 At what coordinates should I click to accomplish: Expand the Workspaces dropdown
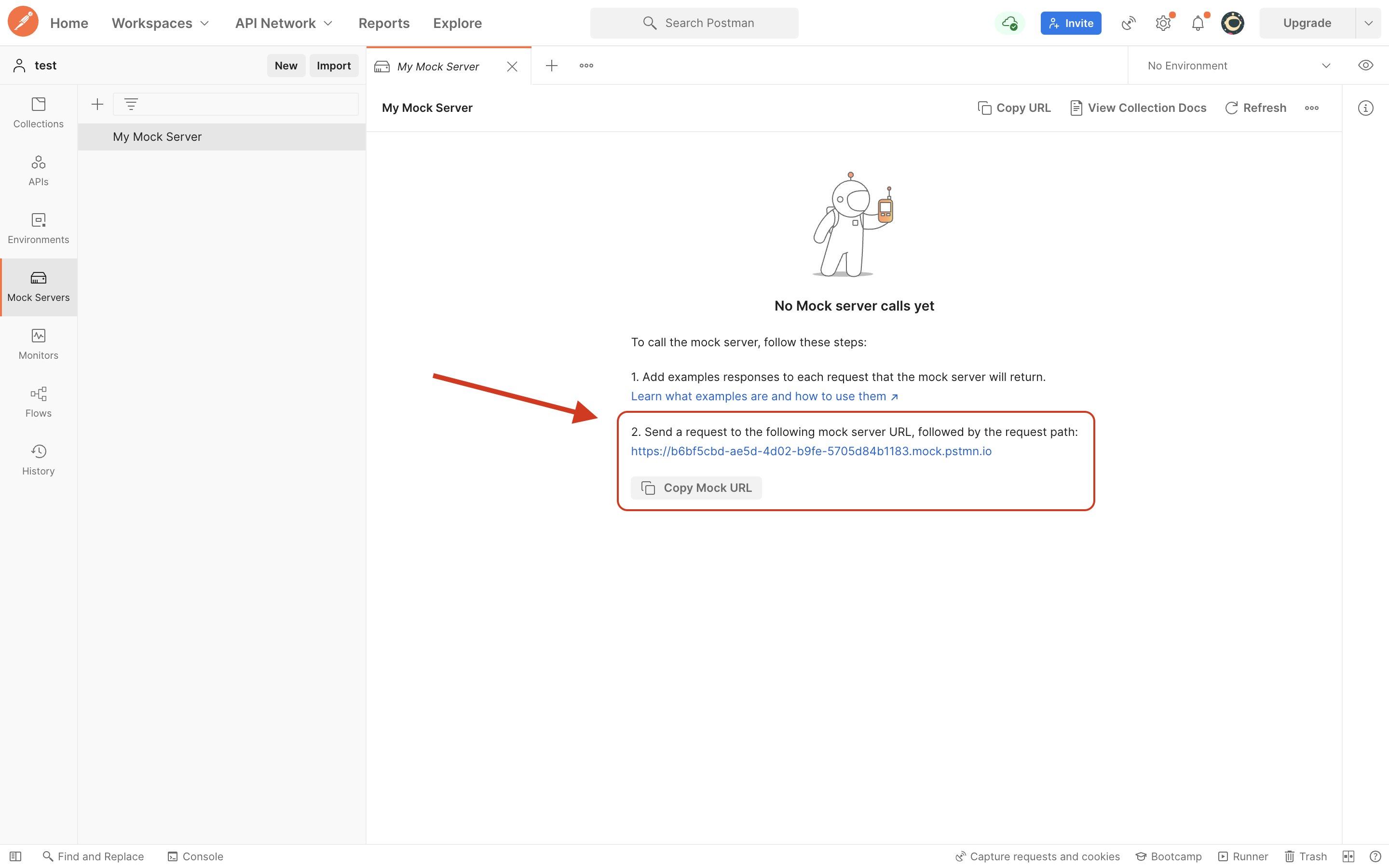[x=160, y=24]
